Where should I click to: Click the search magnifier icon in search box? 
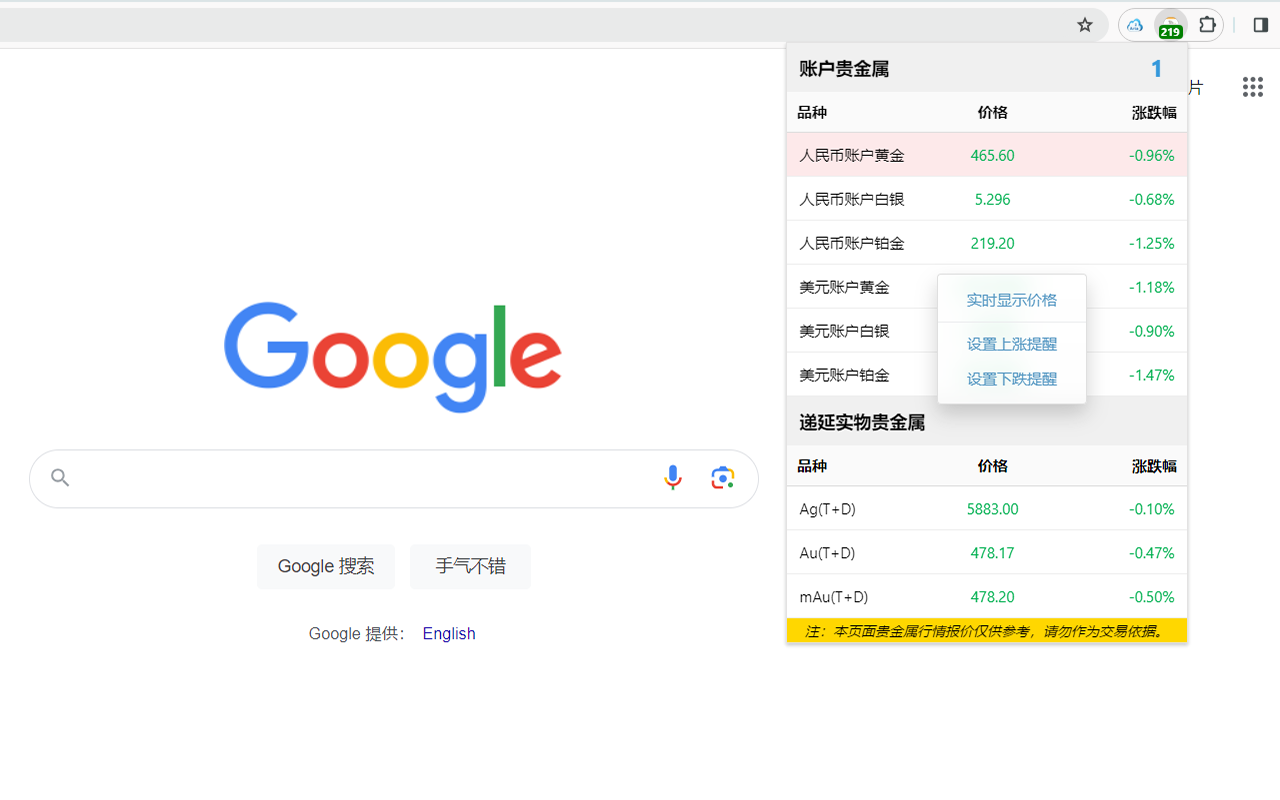click(x=60, y=477)
